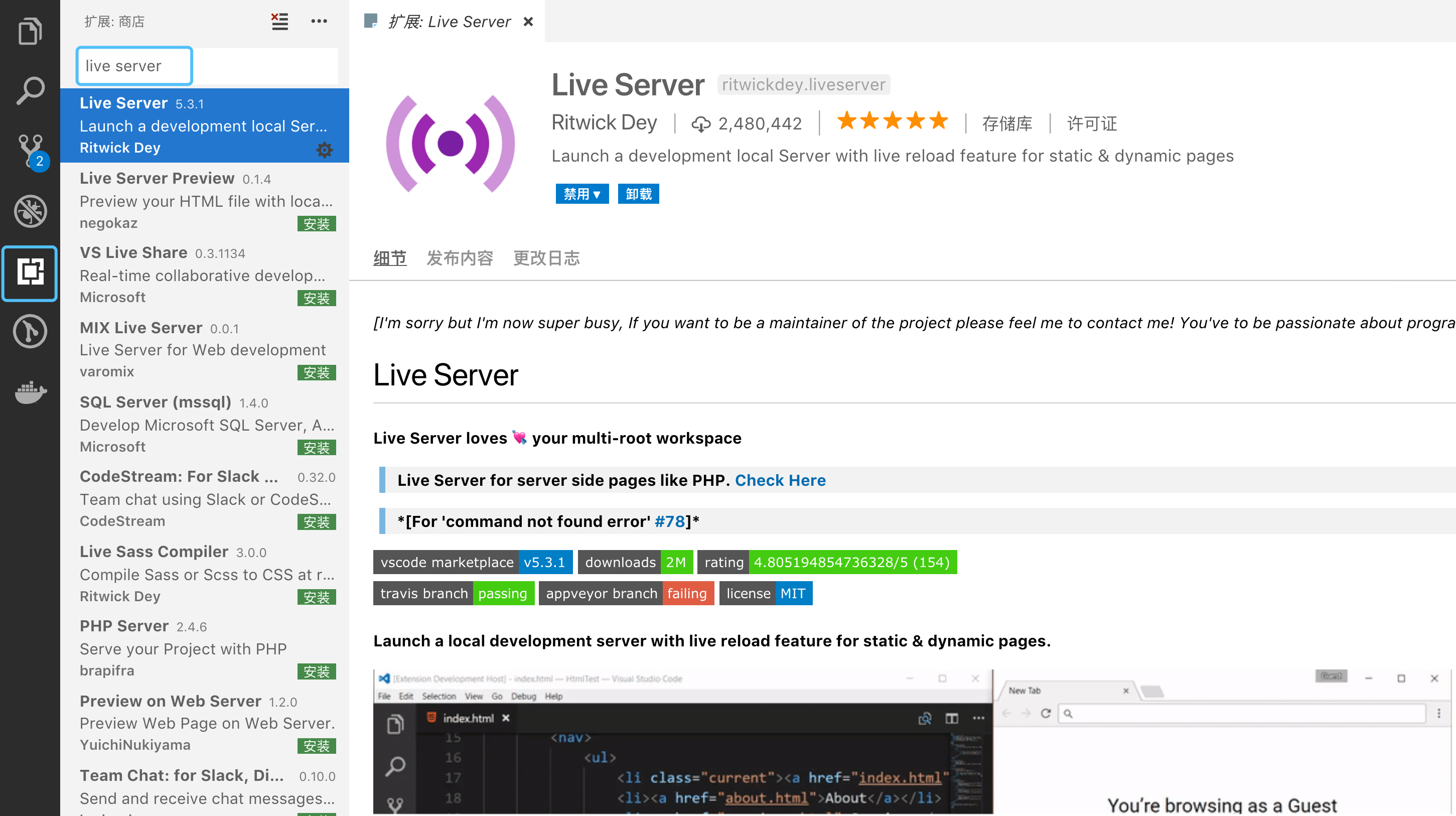Open the GitLens view in the activity bar
The height and width of the screenshot is (816, 1456).
(30, 331)
